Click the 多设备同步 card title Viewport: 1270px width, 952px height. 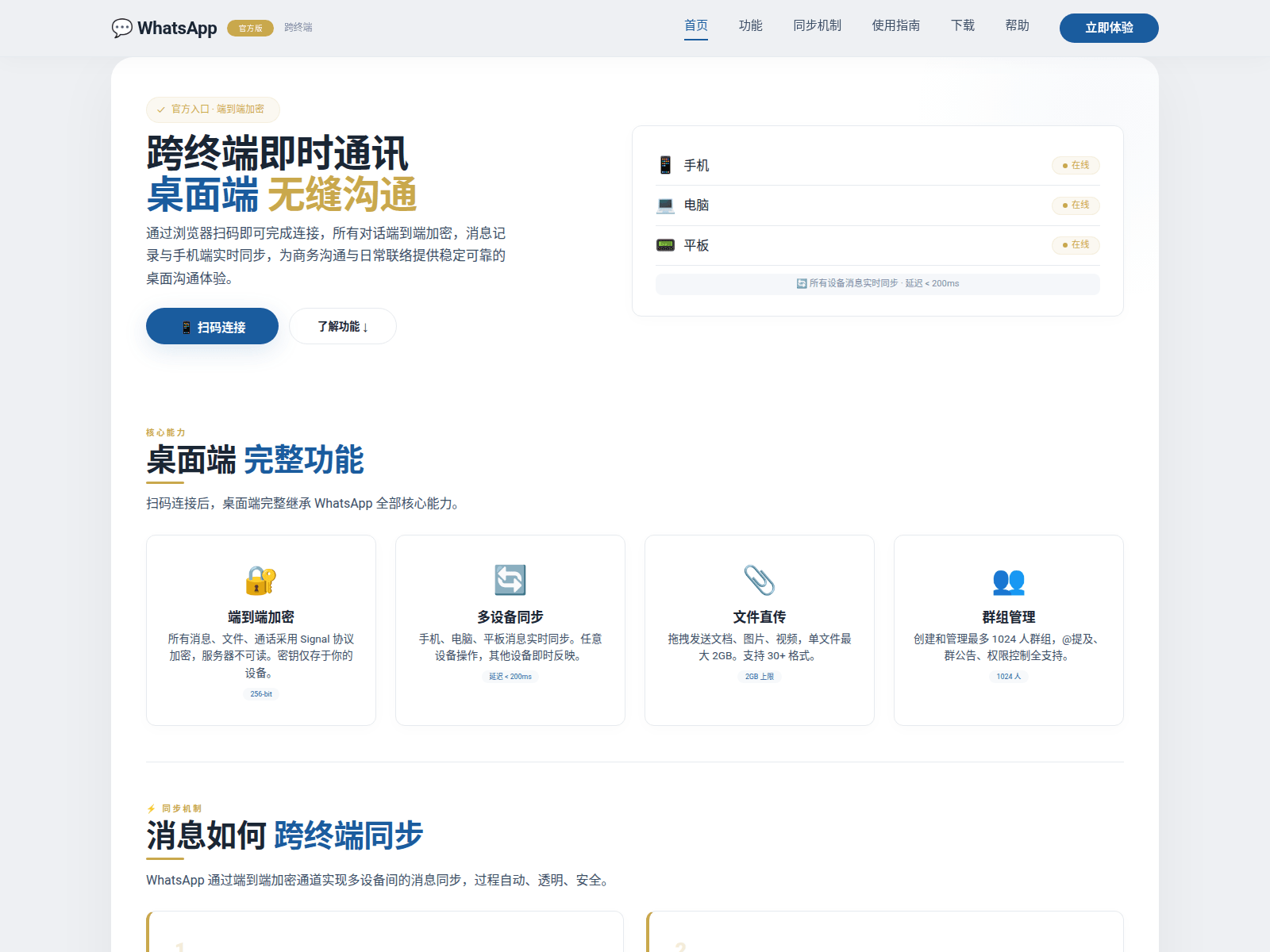coord(510,617)
